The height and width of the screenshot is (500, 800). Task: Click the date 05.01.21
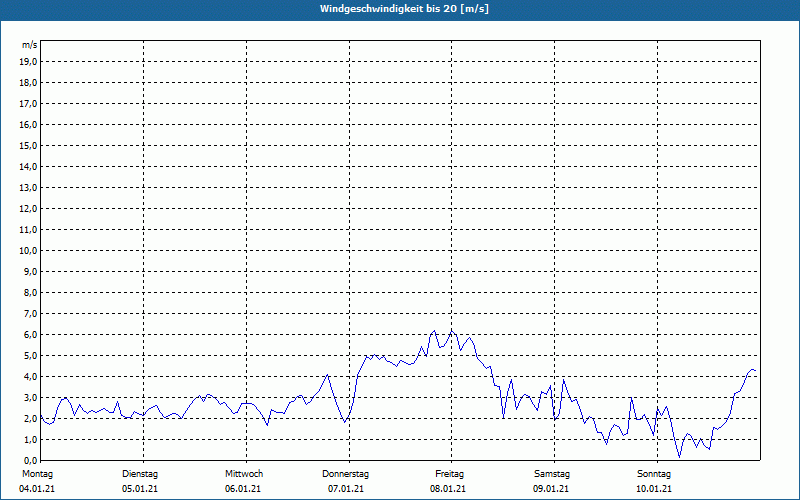pos(140,489)
